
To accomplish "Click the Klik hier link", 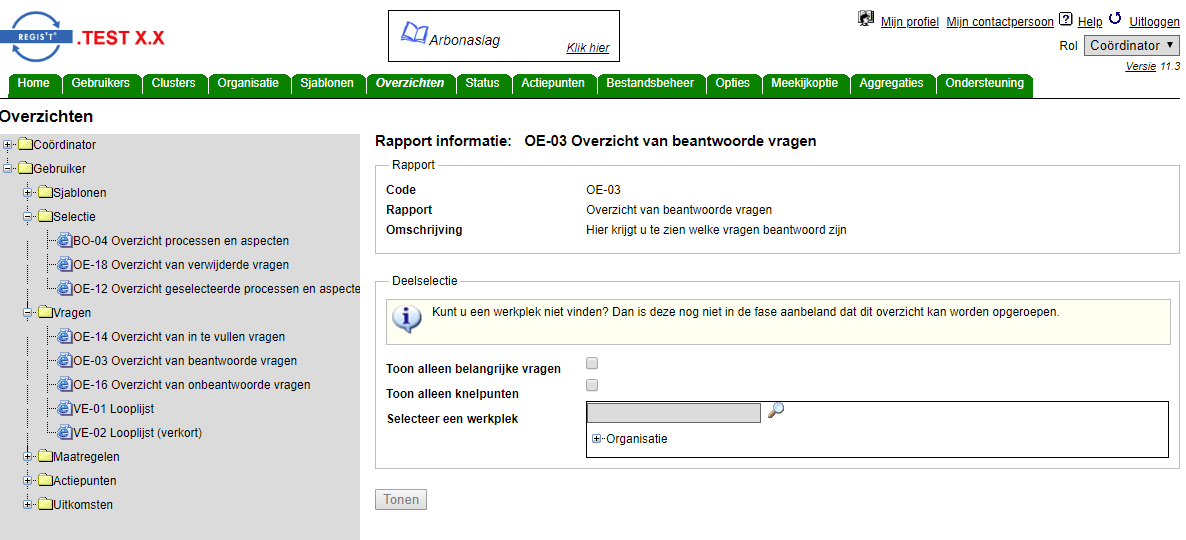I will click(x=588, y=48).
